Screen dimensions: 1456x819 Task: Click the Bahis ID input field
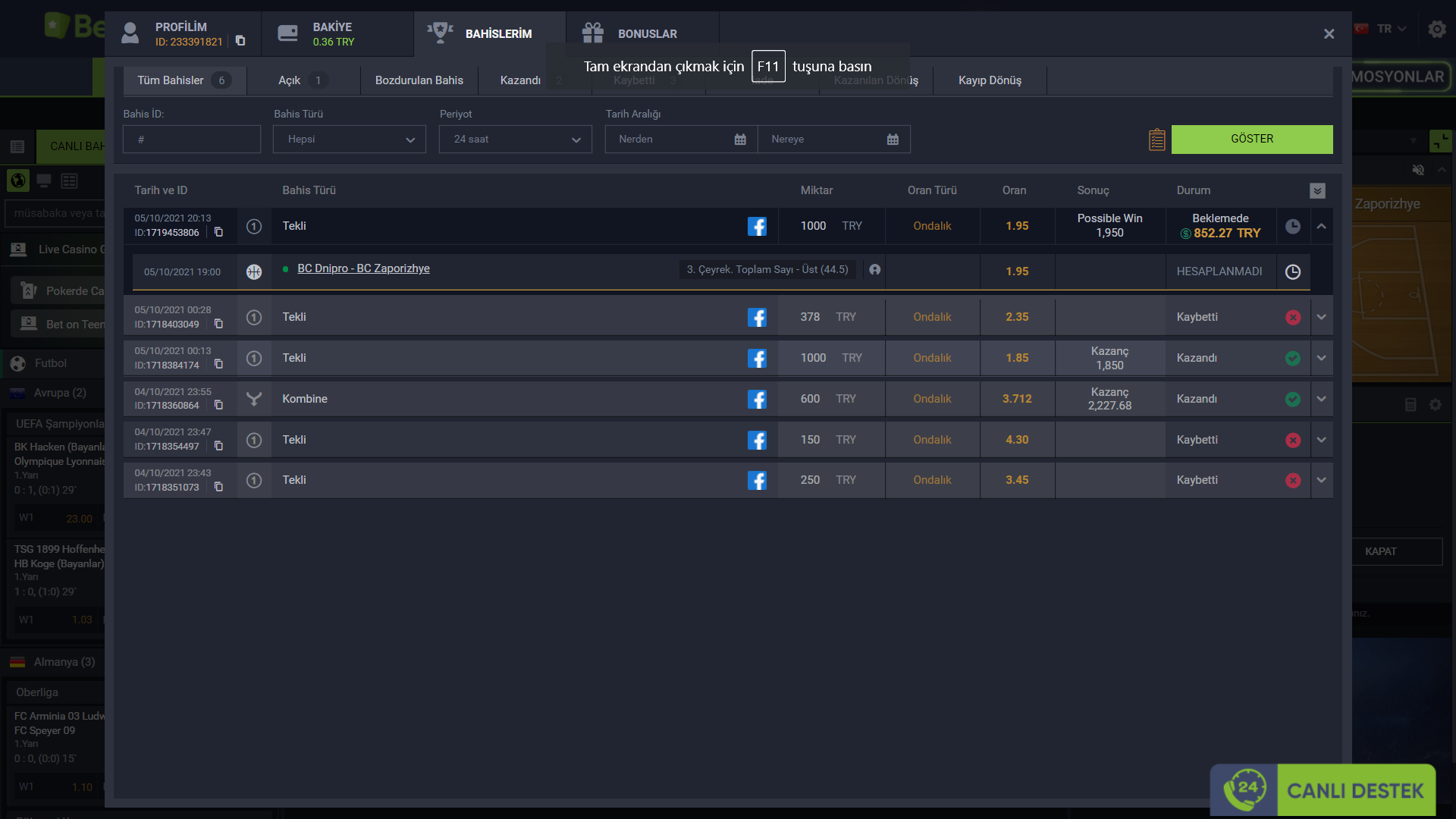tap(192, 140)
